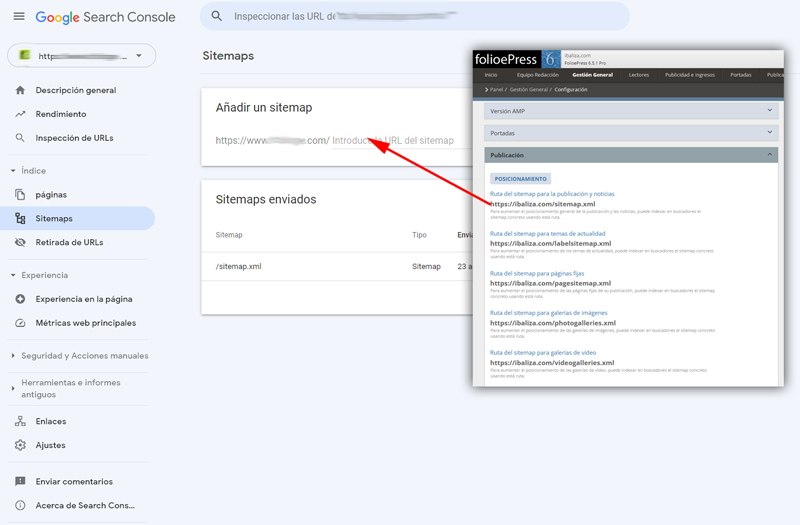This screenshot has height=525, width=800.
Task: Click the POSICIONAMIENTO tag
Action: (x=520, y=179)
